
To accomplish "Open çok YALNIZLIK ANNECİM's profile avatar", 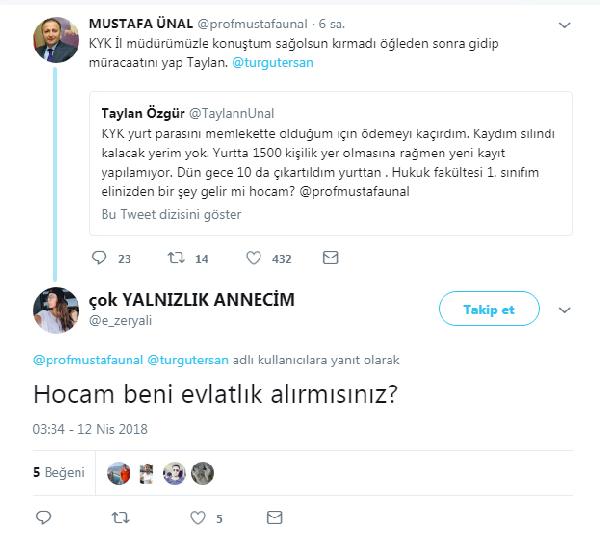I will tap(57, 309).
